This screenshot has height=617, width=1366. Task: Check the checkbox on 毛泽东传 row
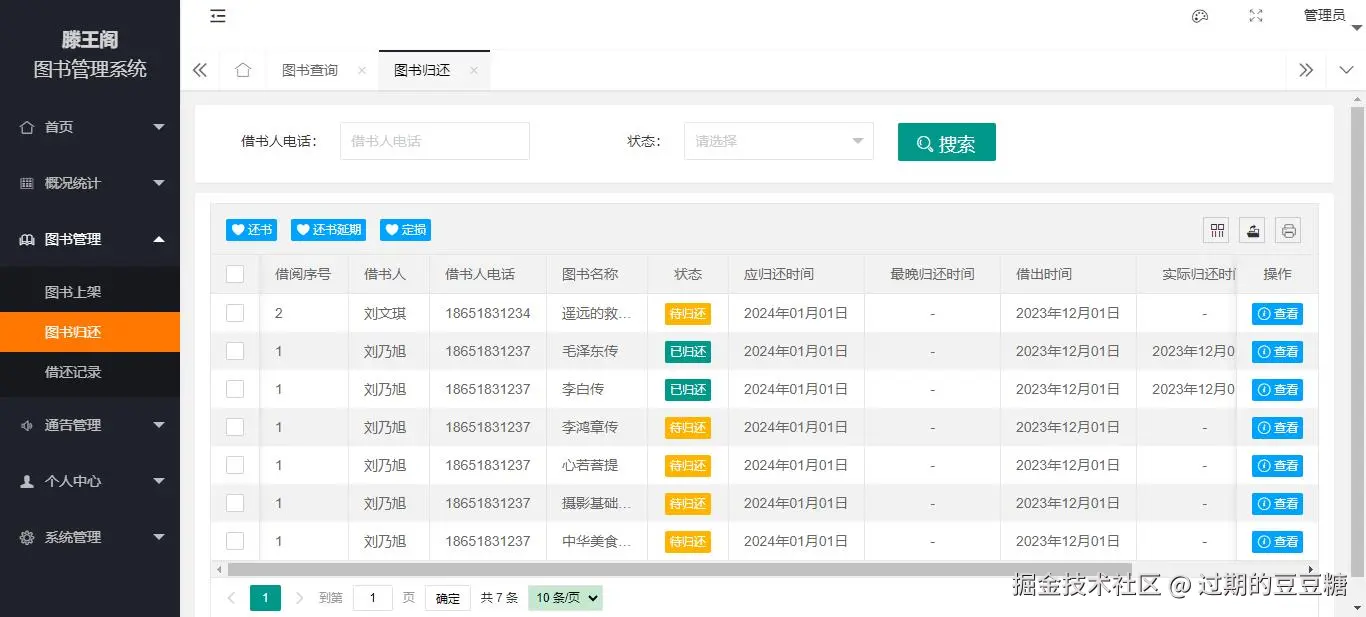tap(235, 351)
